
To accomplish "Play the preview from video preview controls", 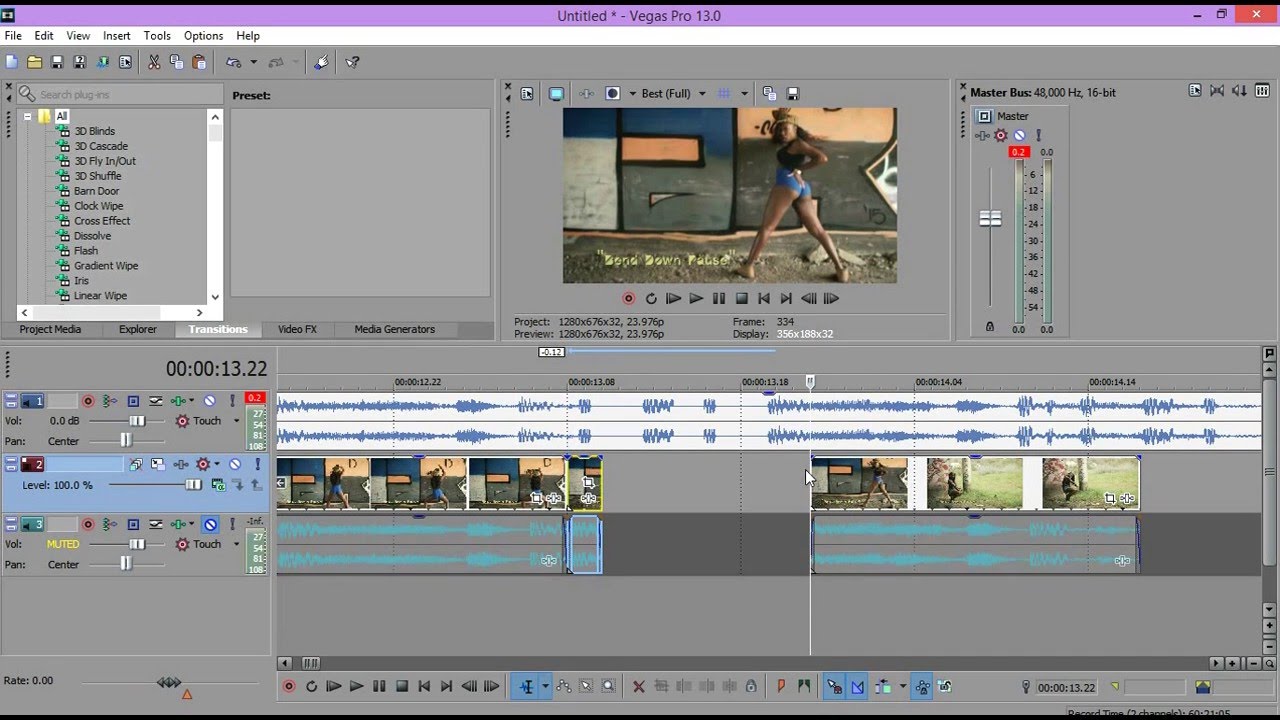I will tap(696, 298).
